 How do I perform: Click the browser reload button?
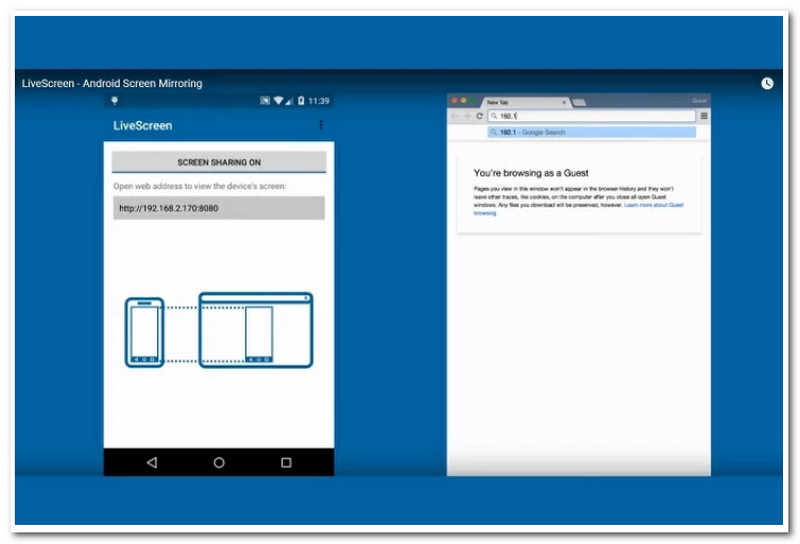point(479,116)
